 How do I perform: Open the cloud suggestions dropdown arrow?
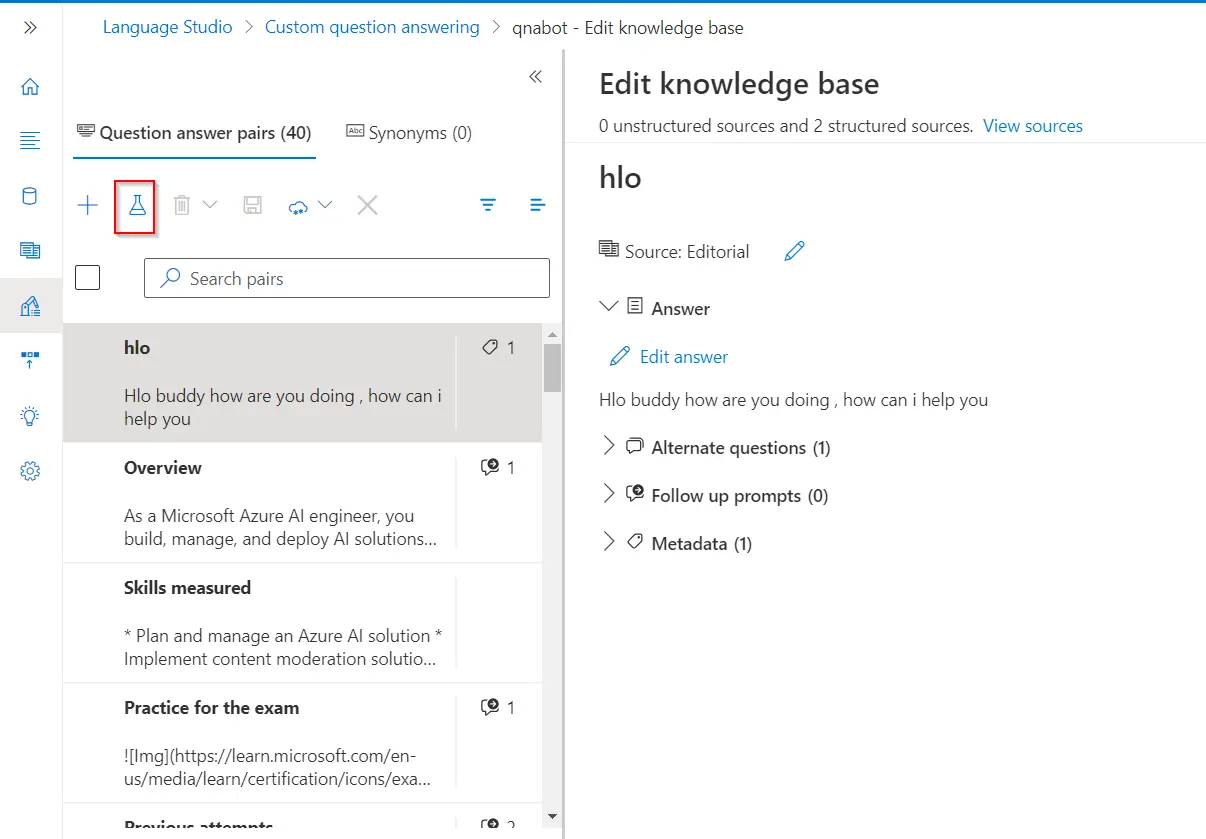[325, 206]
